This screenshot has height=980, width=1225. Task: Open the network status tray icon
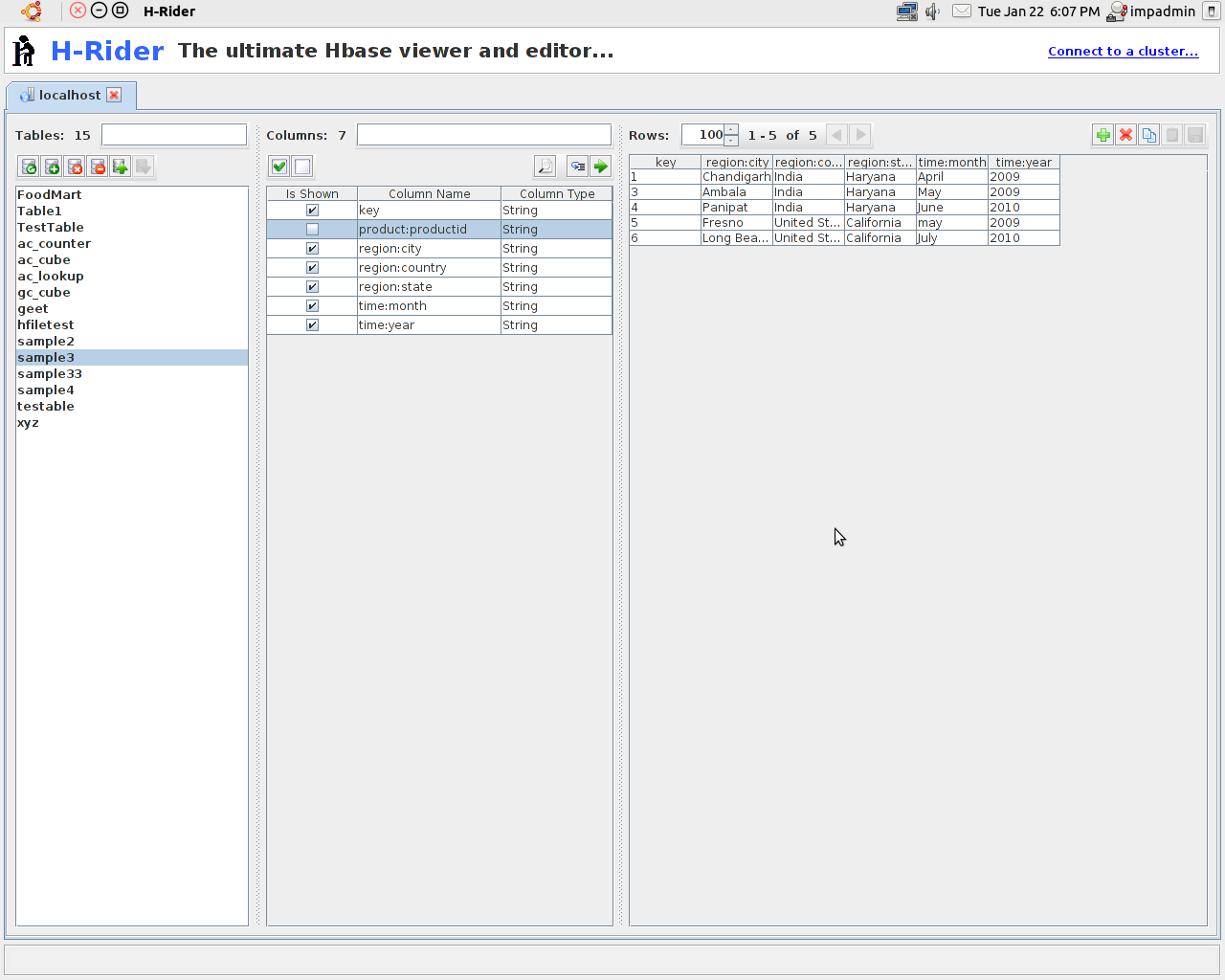906,11
